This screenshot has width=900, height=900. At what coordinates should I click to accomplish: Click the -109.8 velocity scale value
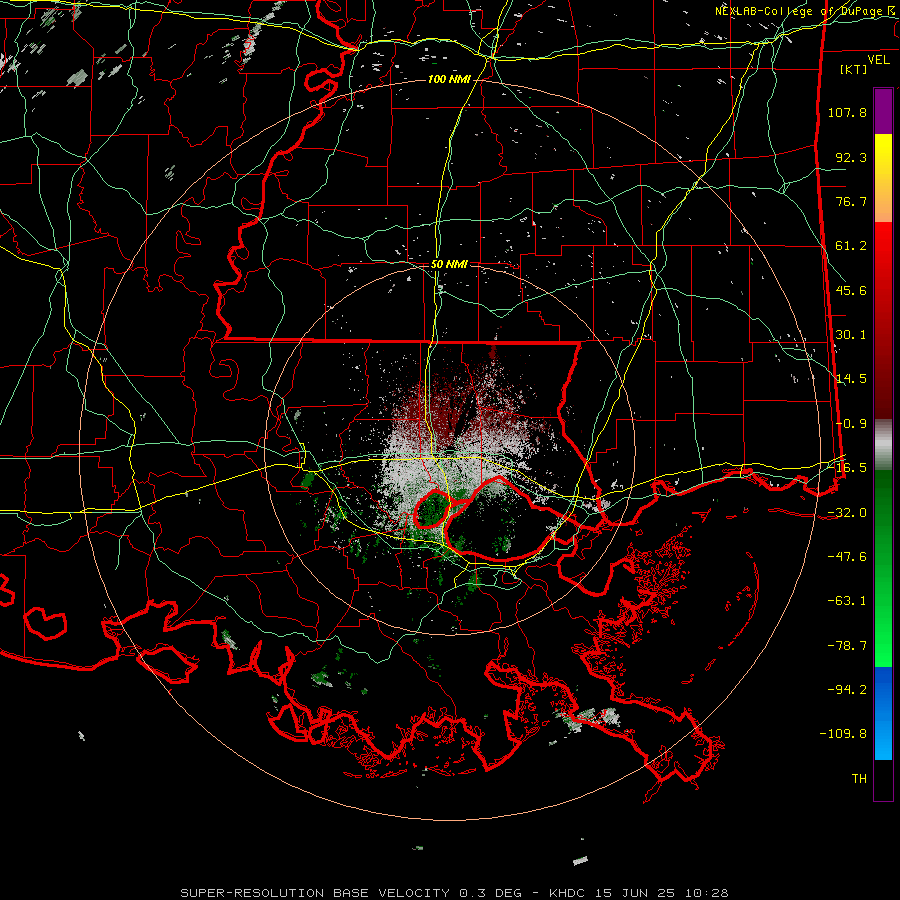click(x=844, y=734)
